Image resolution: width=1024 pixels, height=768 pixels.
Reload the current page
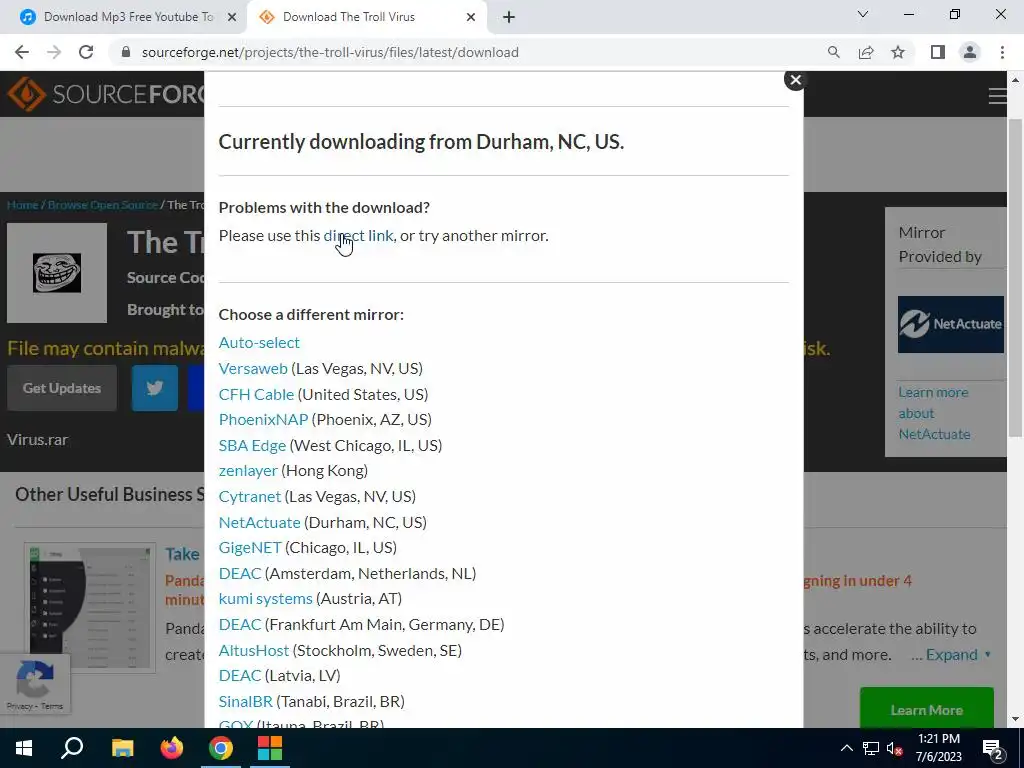pyautogui.click(x=86, y=52)
